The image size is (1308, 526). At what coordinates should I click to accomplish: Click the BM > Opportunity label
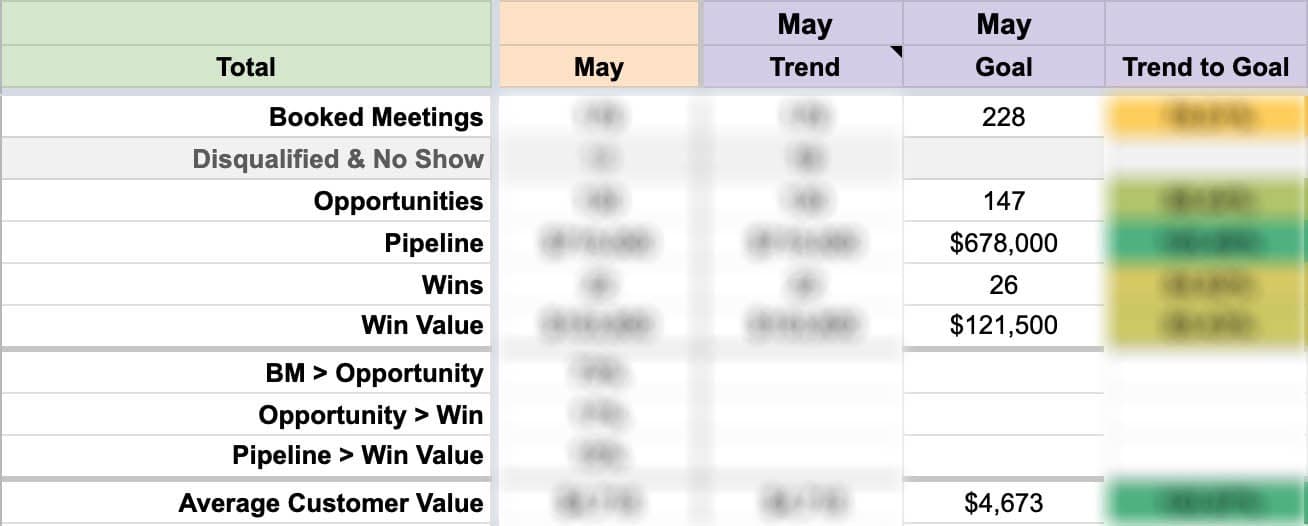click(375, 373)
